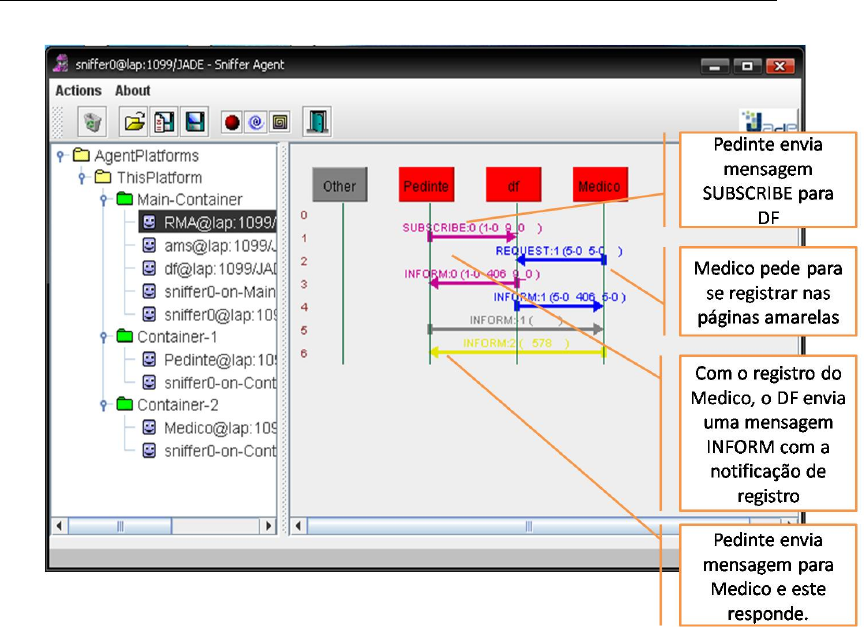Image resolution: width=864 pixels, height=627 pixels.
Task: Close the Sniffer Agent window
Action: (780, 66)
